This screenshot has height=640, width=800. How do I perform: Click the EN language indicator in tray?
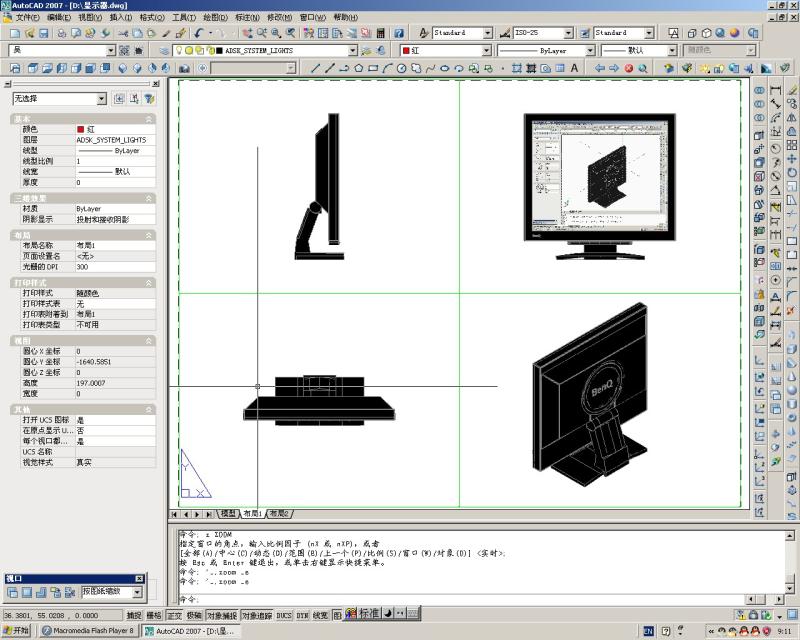648,631
